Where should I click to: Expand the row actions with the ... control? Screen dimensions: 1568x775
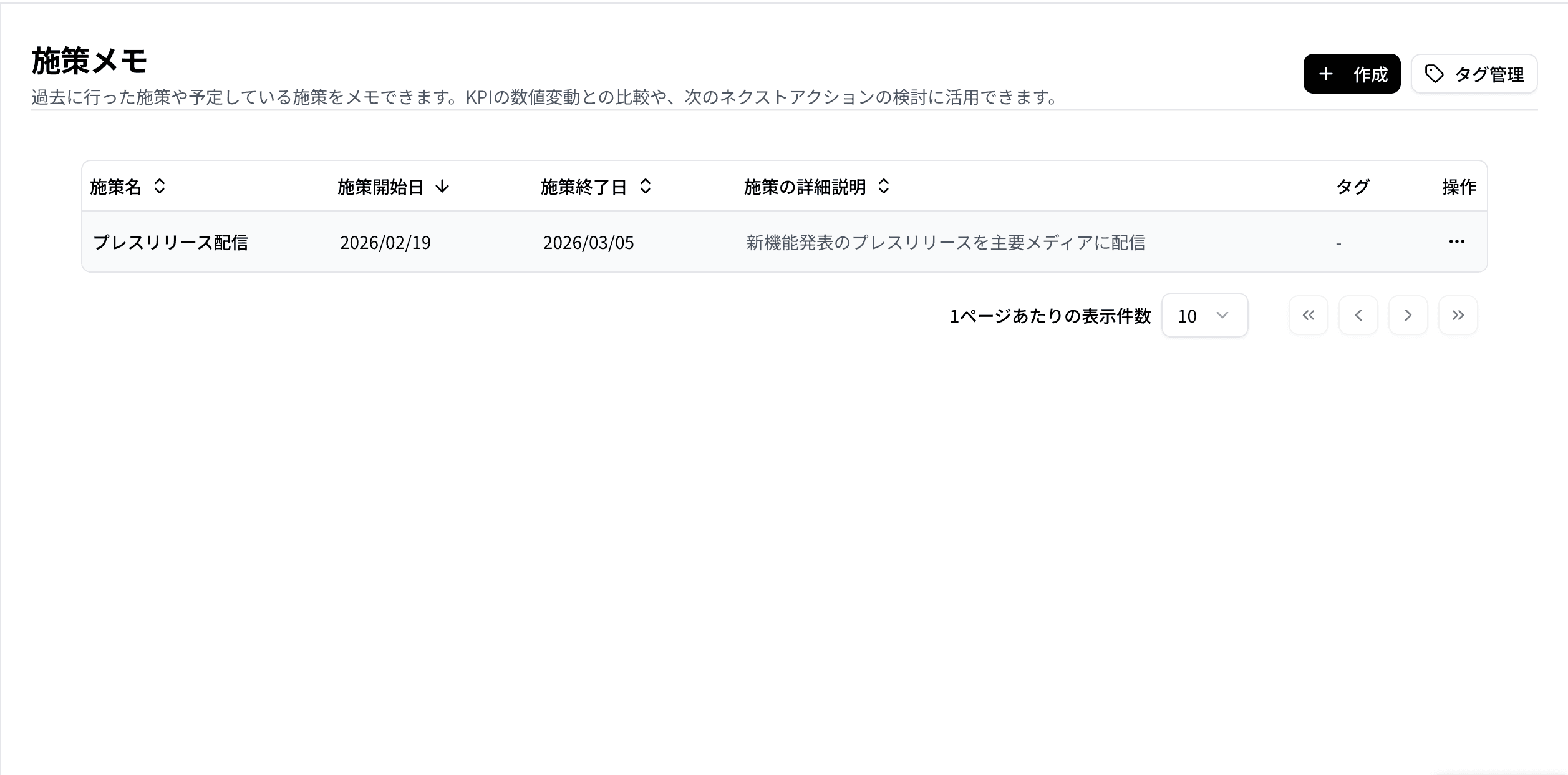click(x=1456, y=242)
